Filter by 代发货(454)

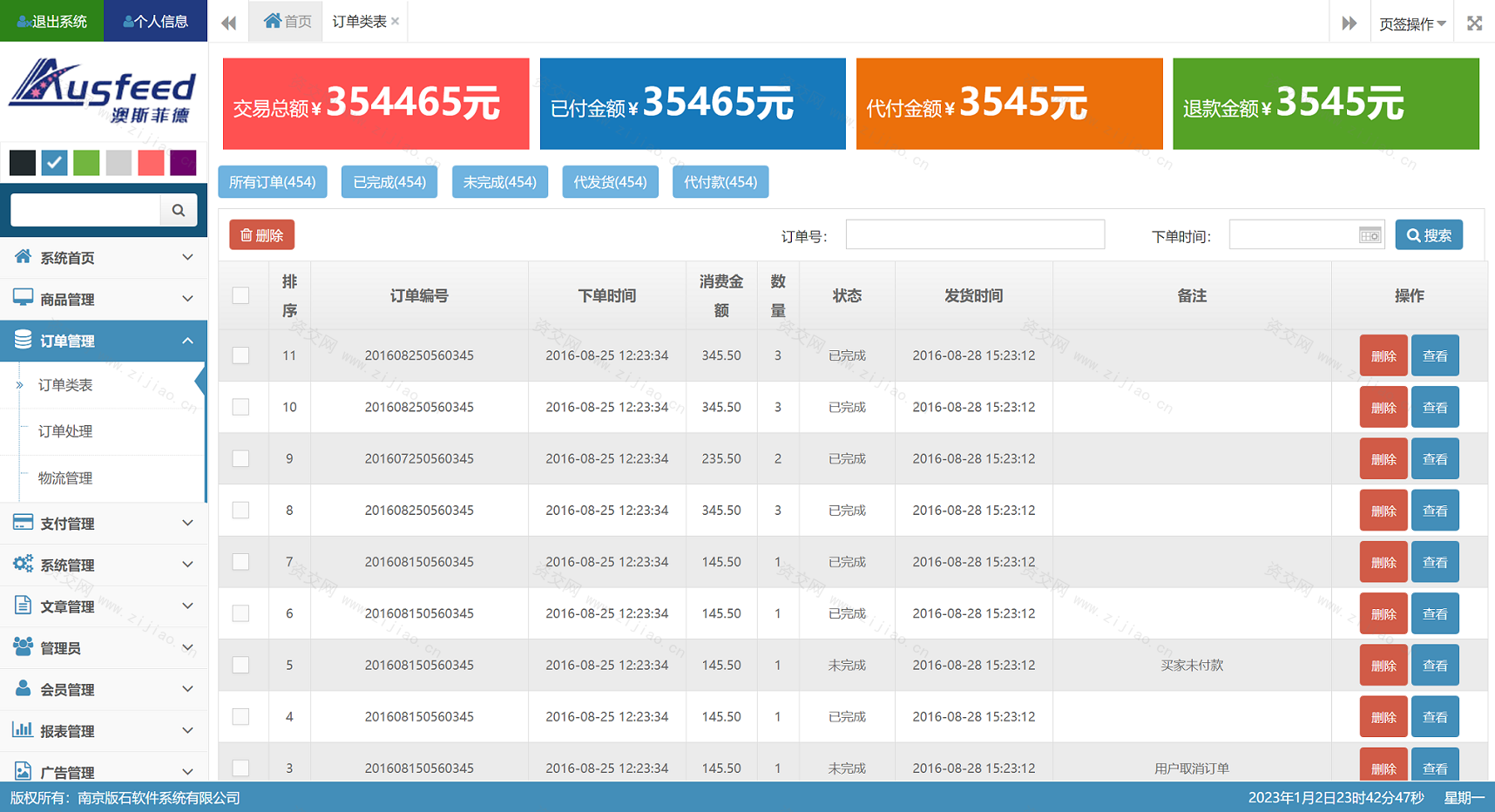611,182
